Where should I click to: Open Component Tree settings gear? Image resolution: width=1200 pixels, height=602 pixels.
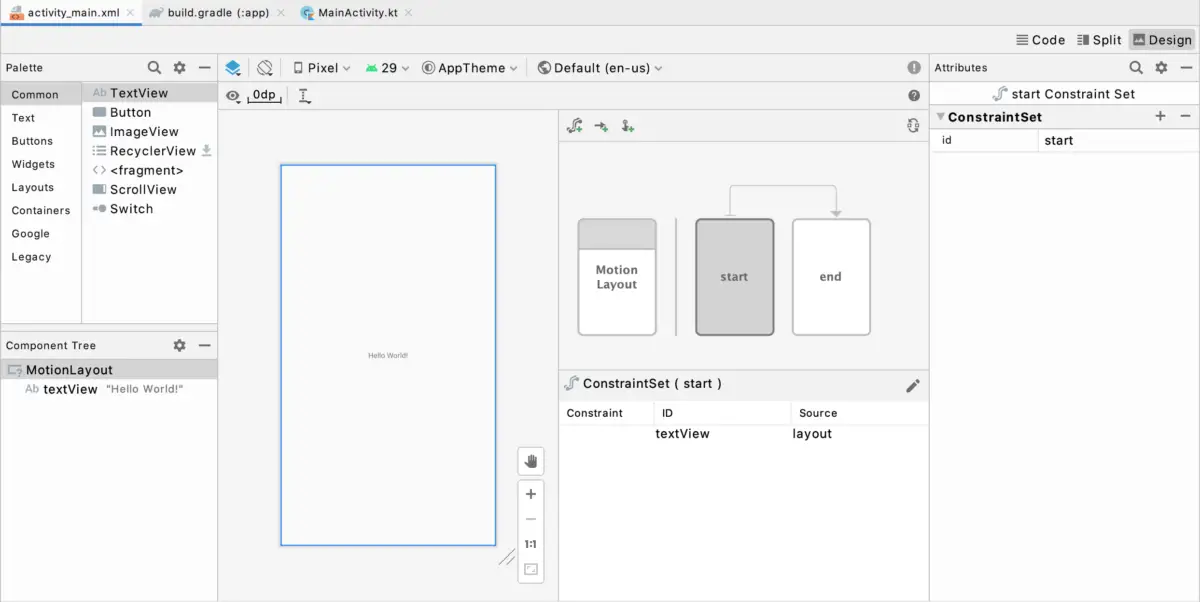click(x=178, y=345)
